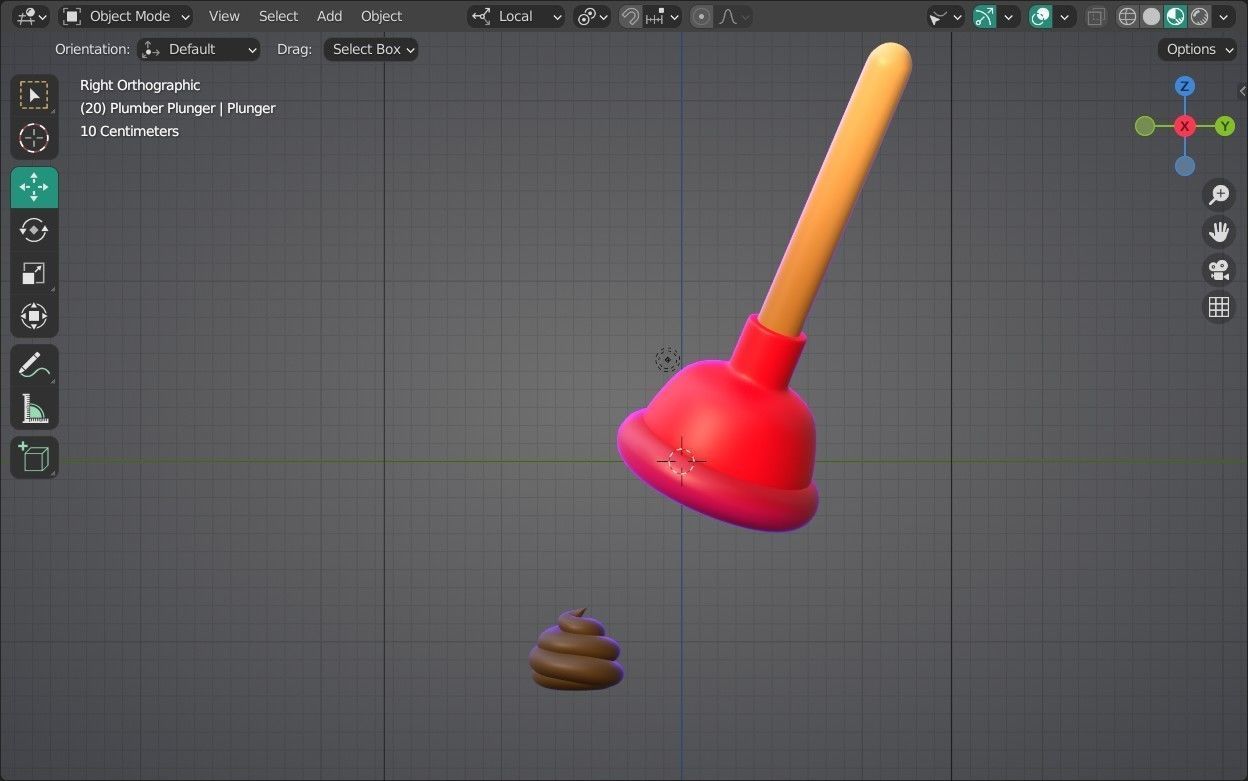
Task: Open the transform orientation Local dropdown
Action: coord(516,16)
